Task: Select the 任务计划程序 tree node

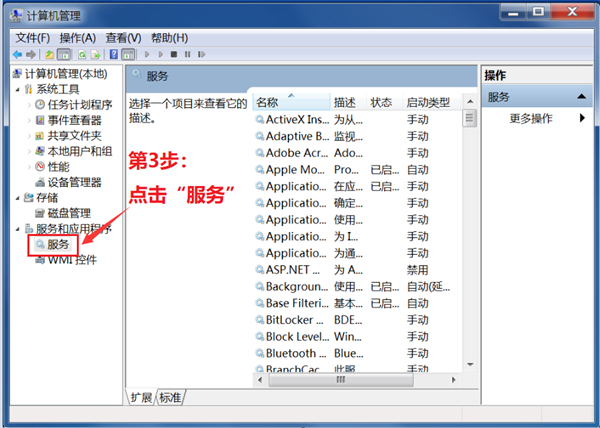Action: pyautogui.click(x=74, y=105)
